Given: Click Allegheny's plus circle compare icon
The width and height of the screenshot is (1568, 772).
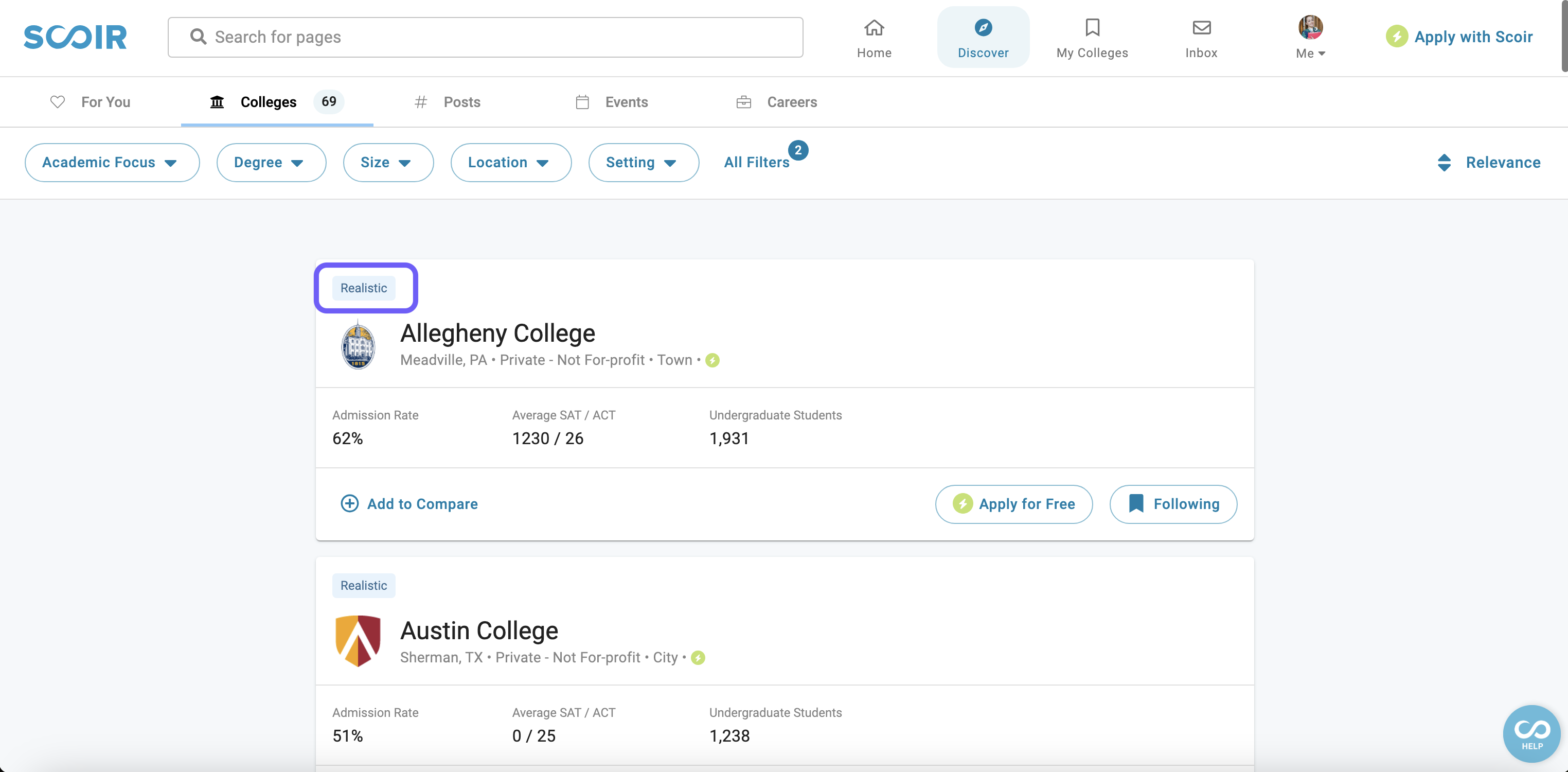Looking at the screenshot, I should pos(349,503).
